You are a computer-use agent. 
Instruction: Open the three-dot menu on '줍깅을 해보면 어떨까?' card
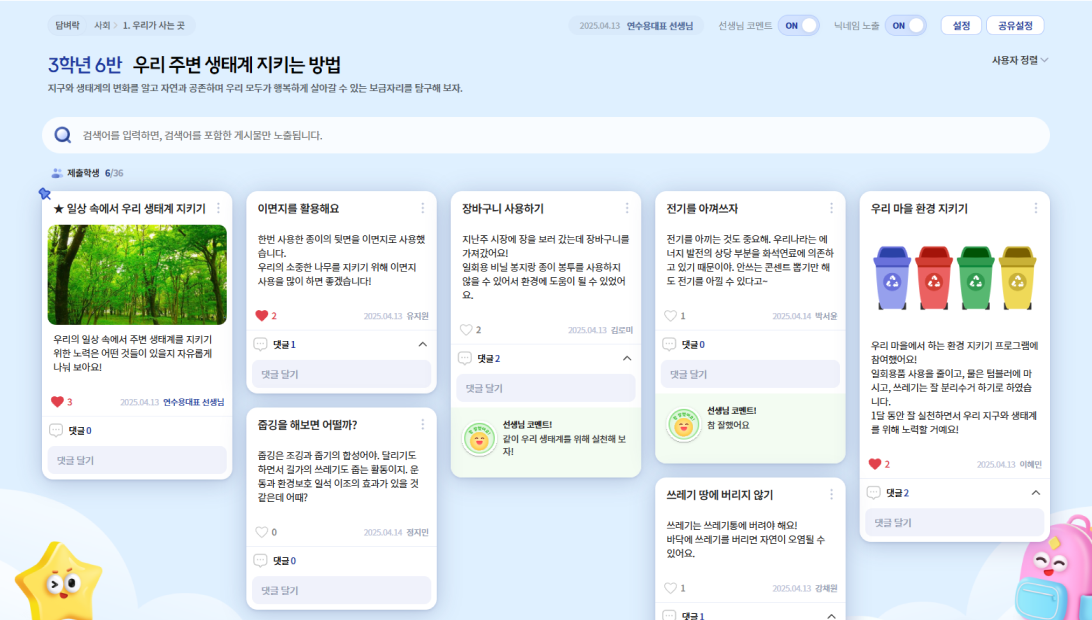[422, 424]
